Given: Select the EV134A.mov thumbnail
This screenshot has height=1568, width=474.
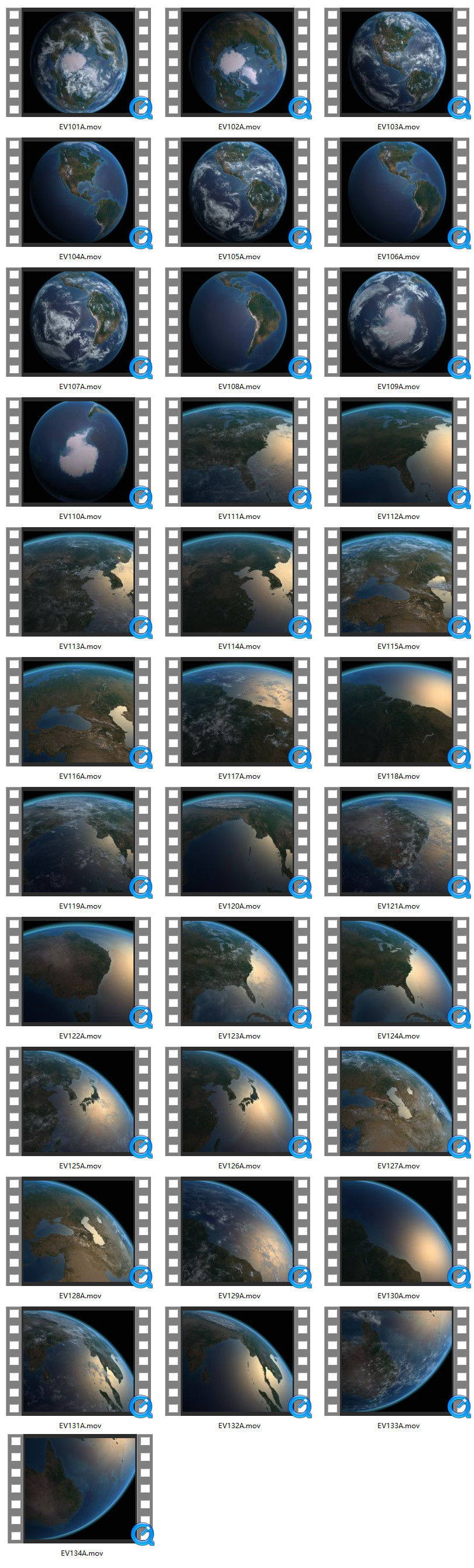Looking at the screenshot, I should pos(80,1488).
